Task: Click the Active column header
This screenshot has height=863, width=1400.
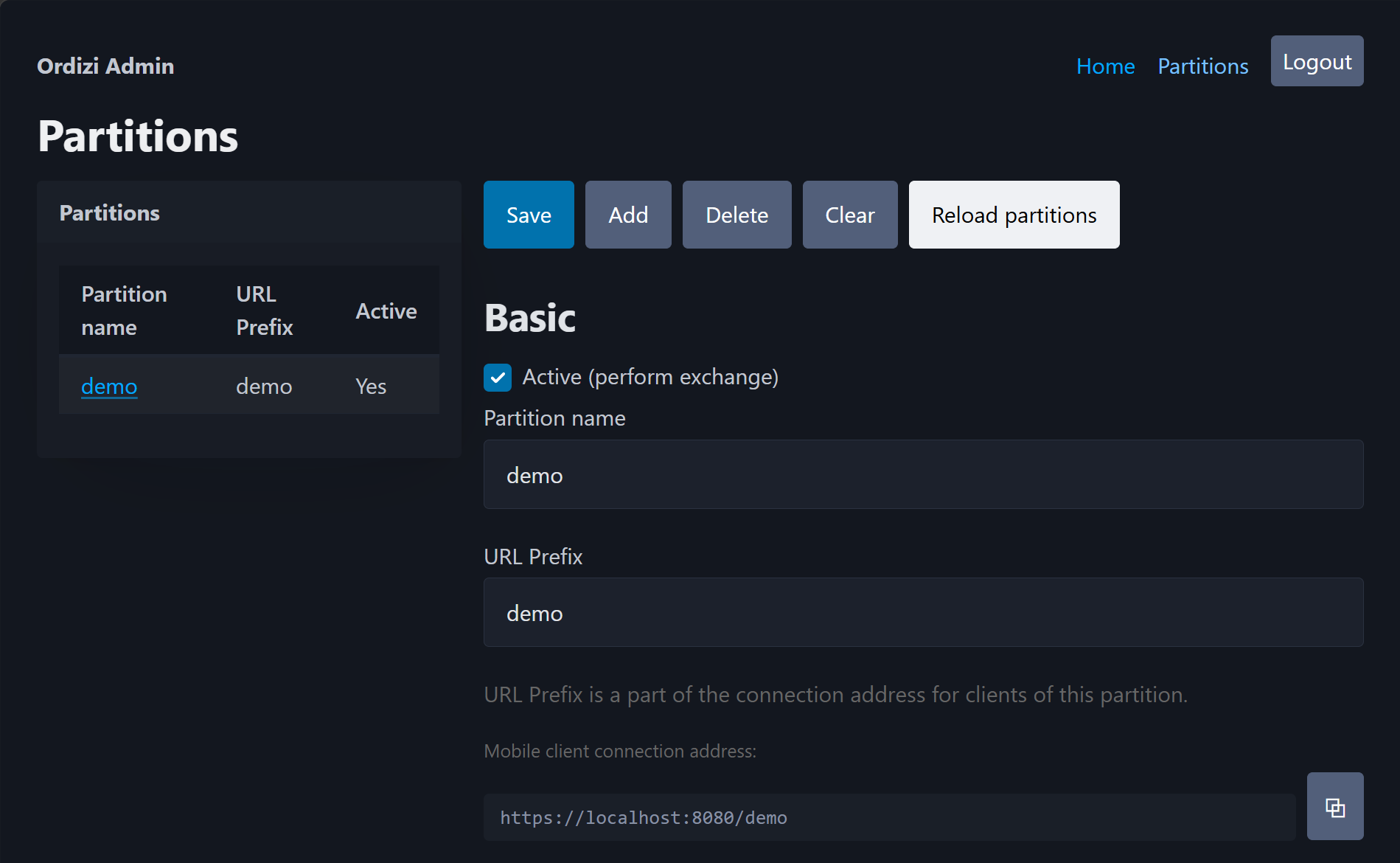Action: tap(386, 311)
